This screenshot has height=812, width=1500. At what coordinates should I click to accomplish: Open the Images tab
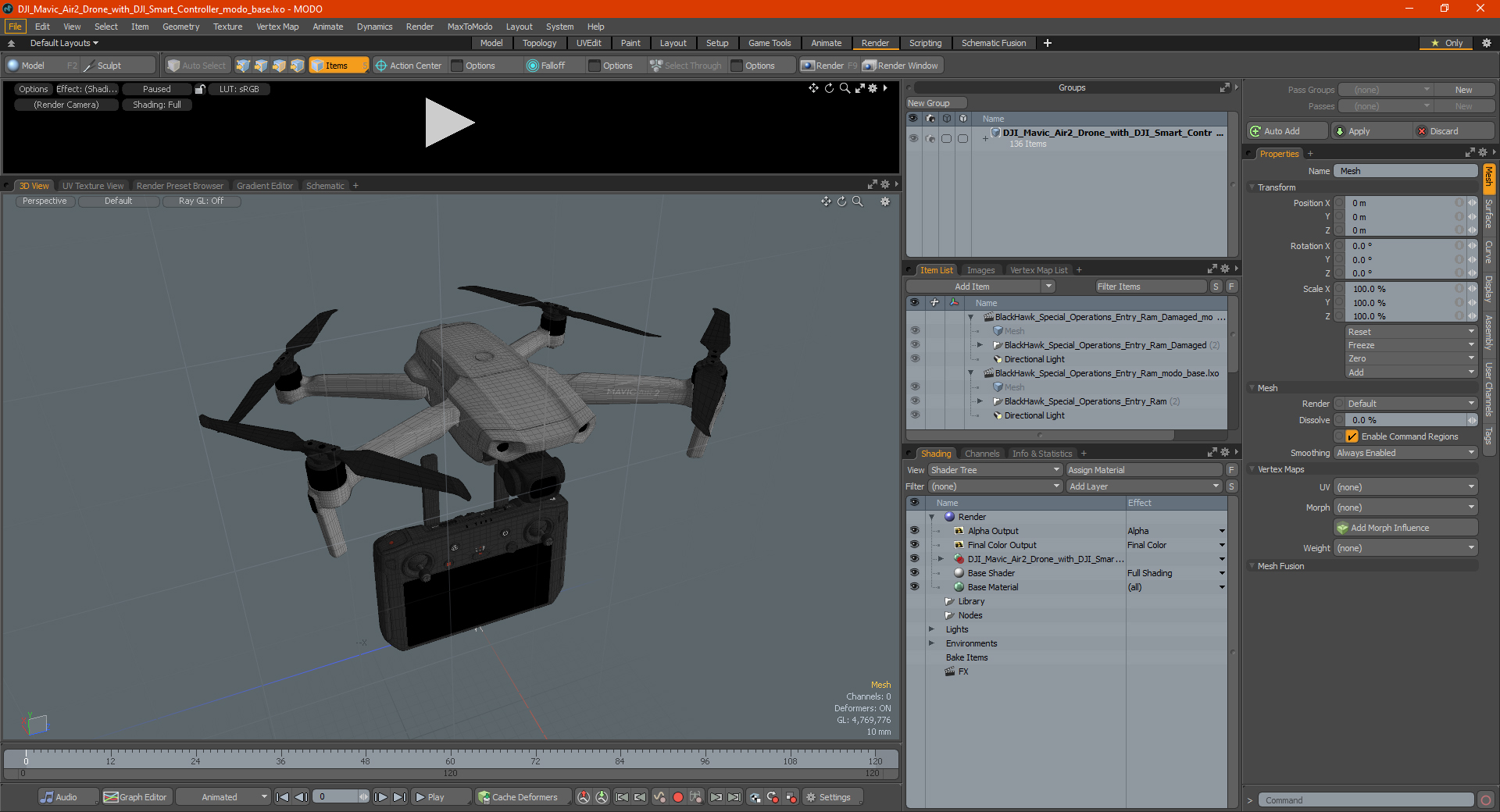[980, 270]
